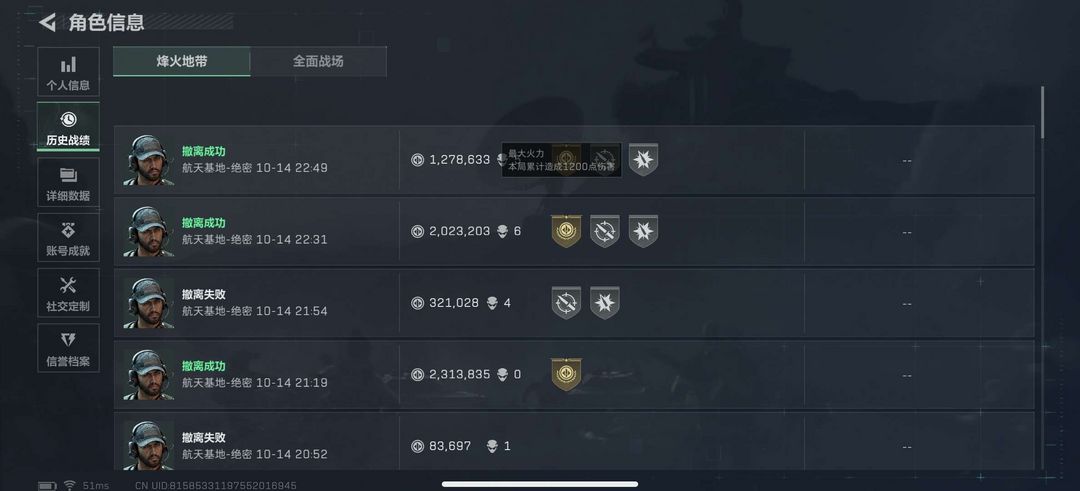Switch to the 全面战场 tab
Screen dimensions: 1080x491
tap(318, 61)
